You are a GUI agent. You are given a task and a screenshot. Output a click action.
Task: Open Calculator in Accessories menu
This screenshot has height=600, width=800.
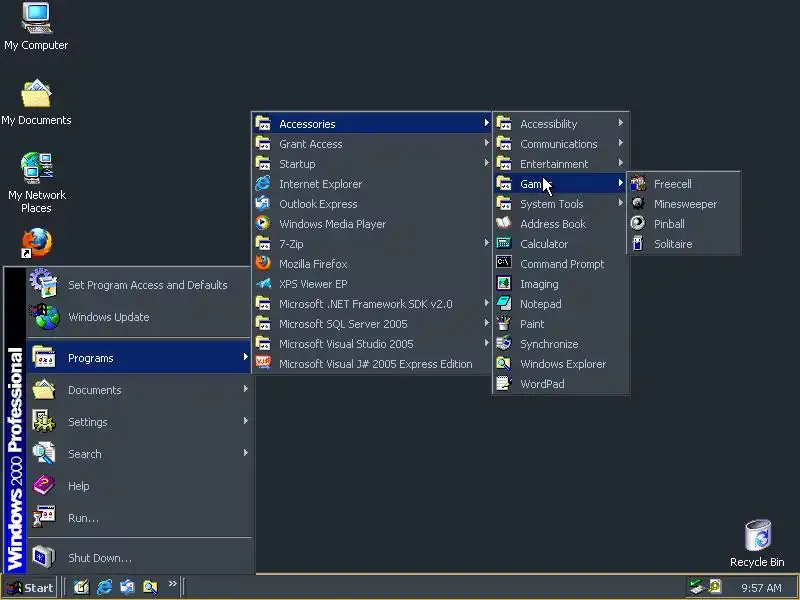[560, 244]
